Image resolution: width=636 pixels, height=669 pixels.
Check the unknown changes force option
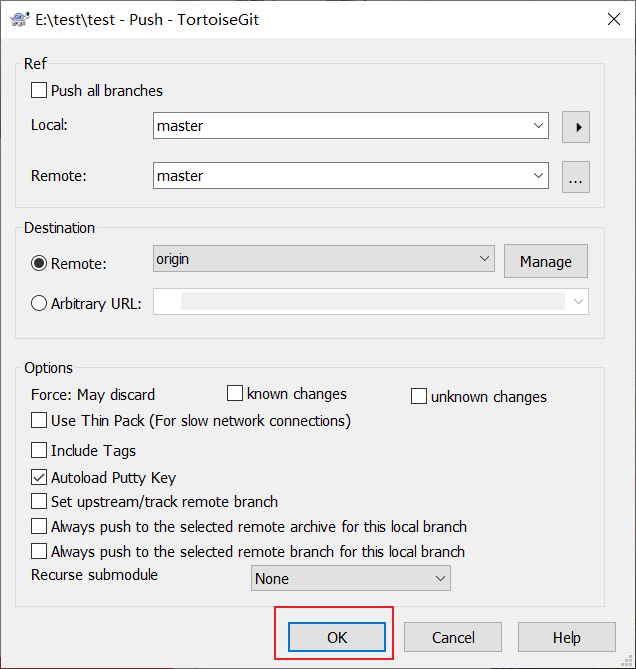click(418, 396)
